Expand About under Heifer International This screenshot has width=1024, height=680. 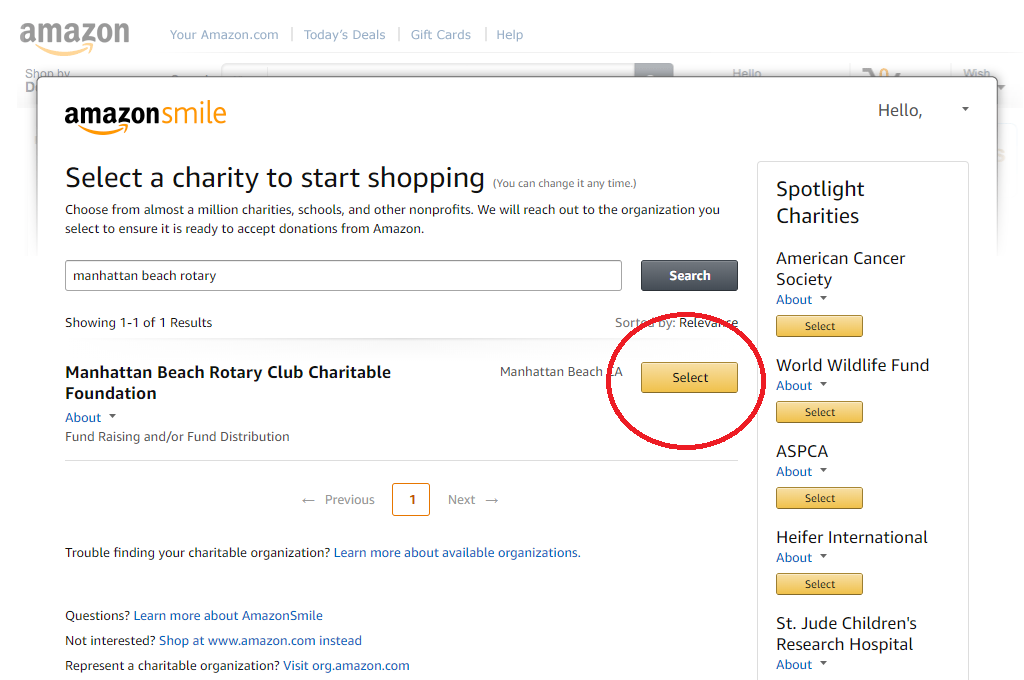(x=802, y=558)
